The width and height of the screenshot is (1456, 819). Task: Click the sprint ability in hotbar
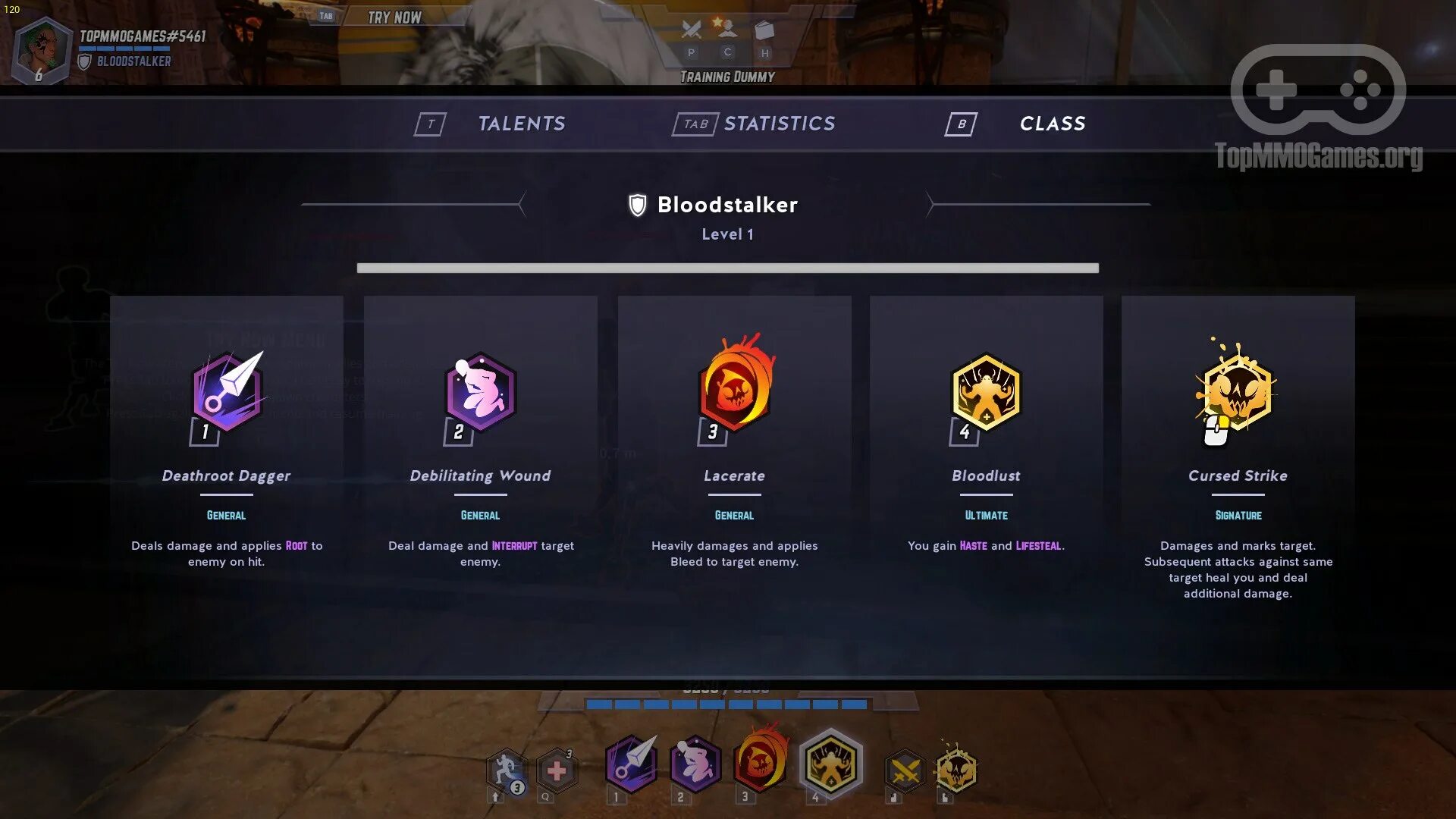pos(507,771)
